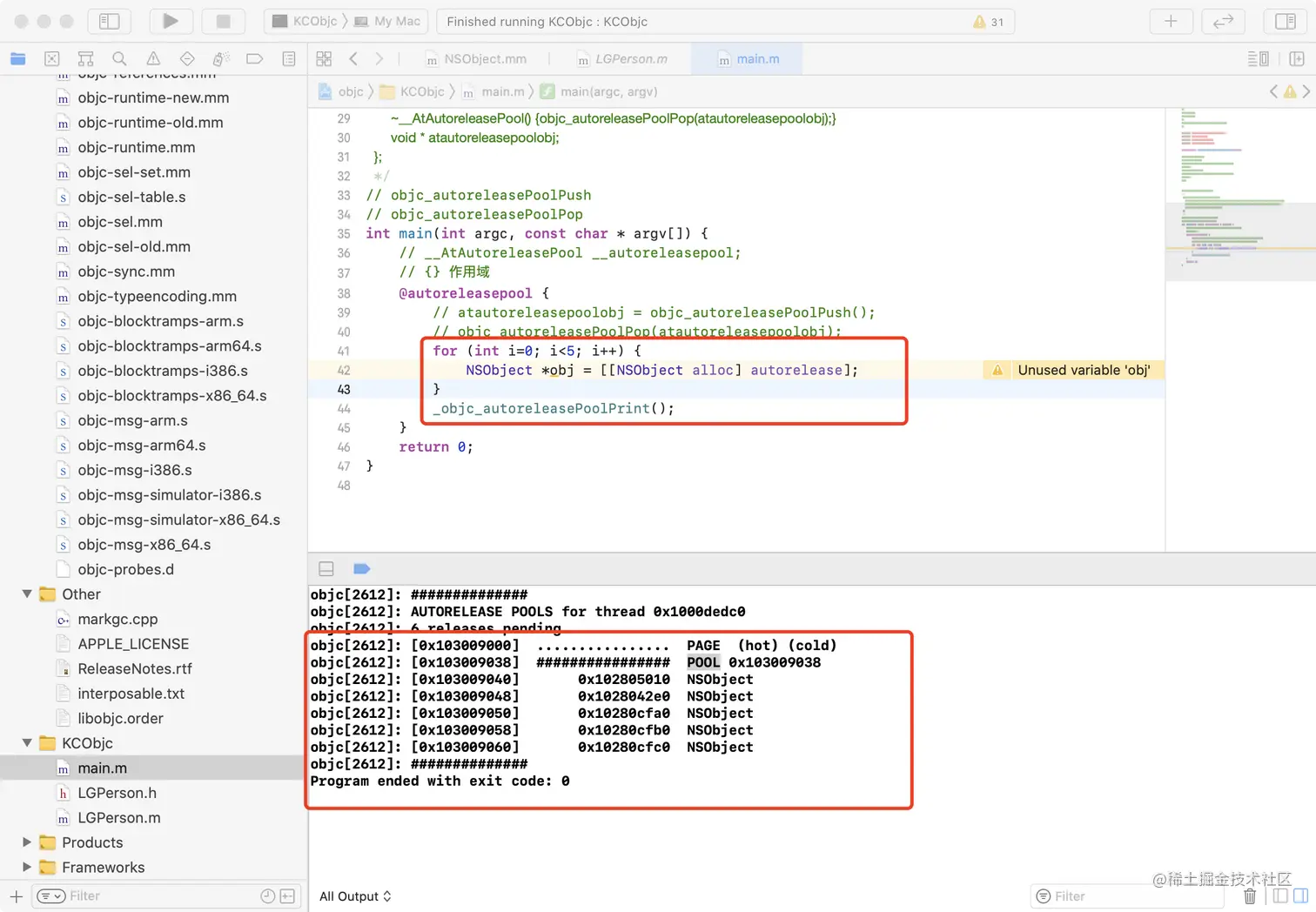Open the KCObjc scheme selector
This screenshot has height=912, width=1316.
(305, 21)
